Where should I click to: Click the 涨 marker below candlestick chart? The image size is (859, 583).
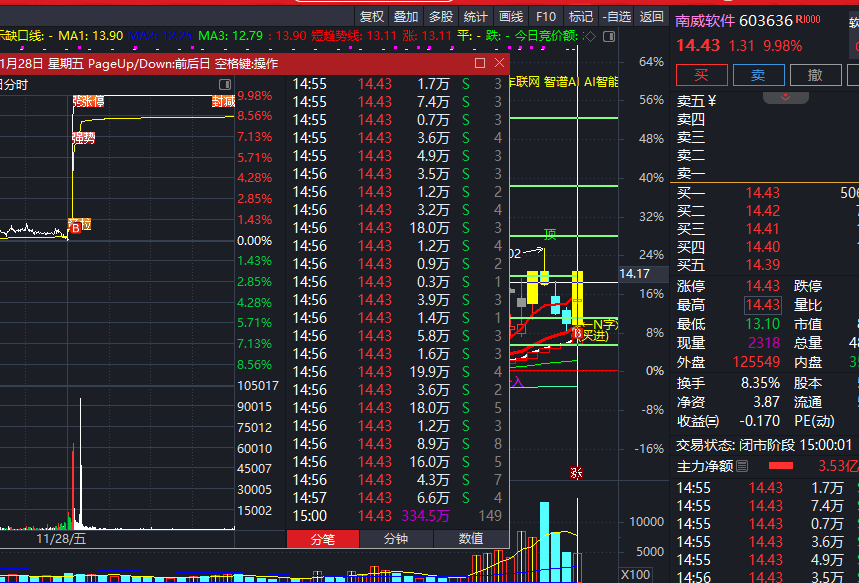pos(576,473)
